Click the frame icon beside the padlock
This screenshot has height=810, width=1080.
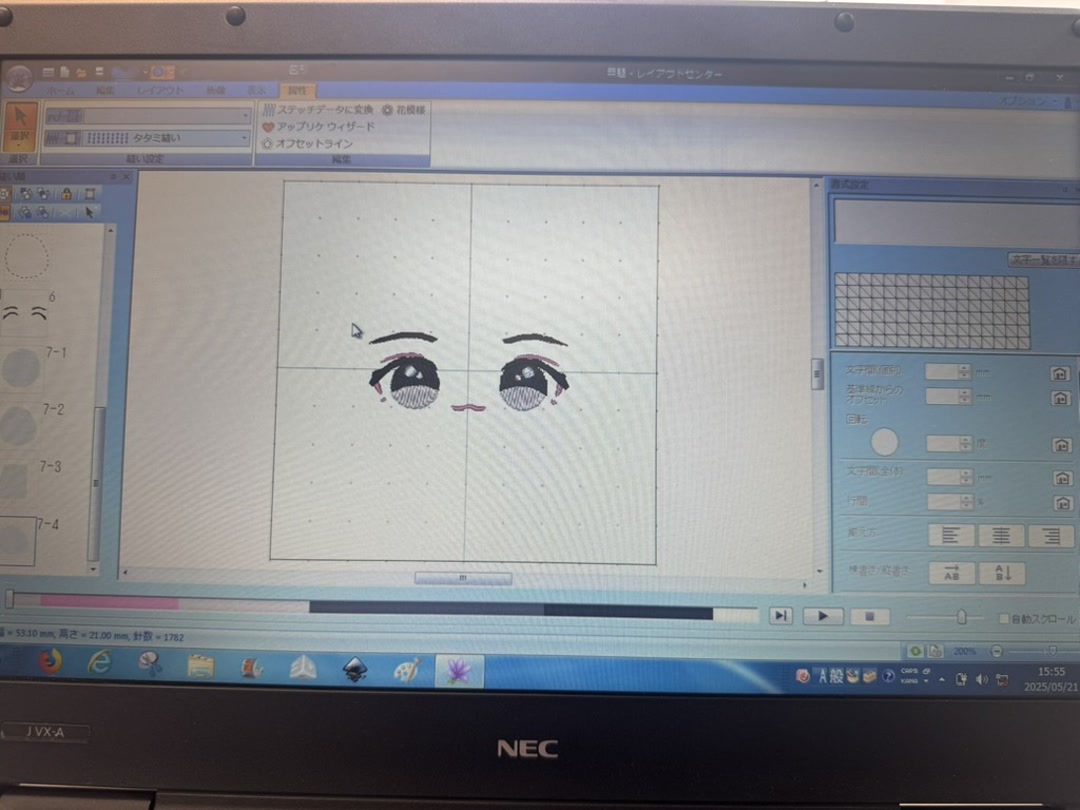(90, 194)
